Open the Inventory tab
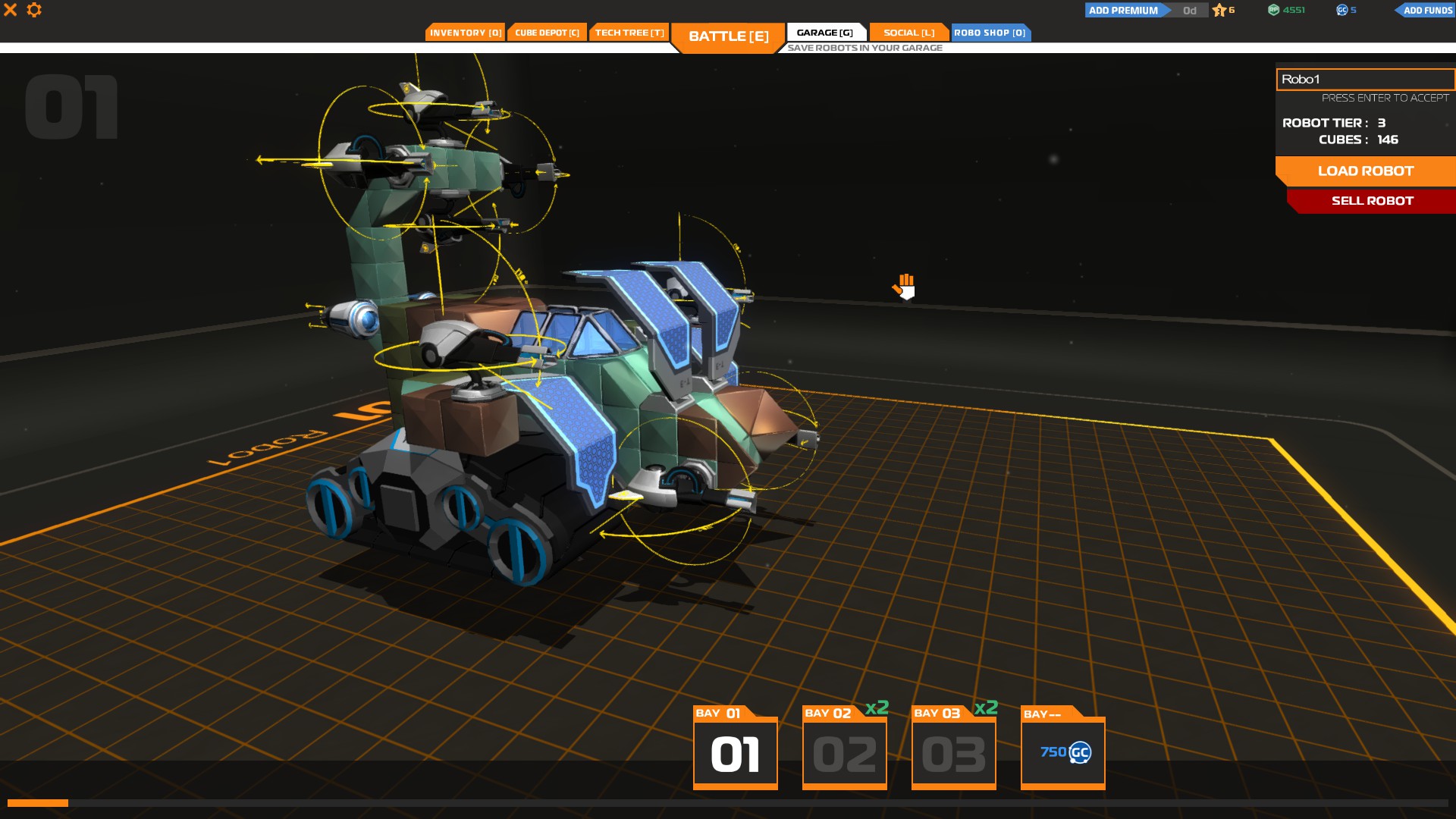Viewport: 1456px width, 819px height. 465,33
